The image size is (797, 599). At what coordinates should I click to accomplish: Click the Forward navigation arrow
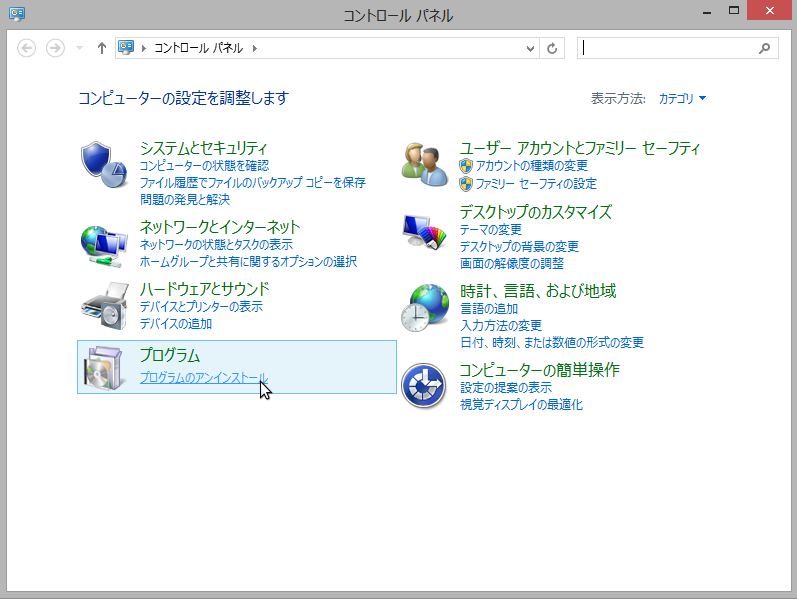[55, 48]
